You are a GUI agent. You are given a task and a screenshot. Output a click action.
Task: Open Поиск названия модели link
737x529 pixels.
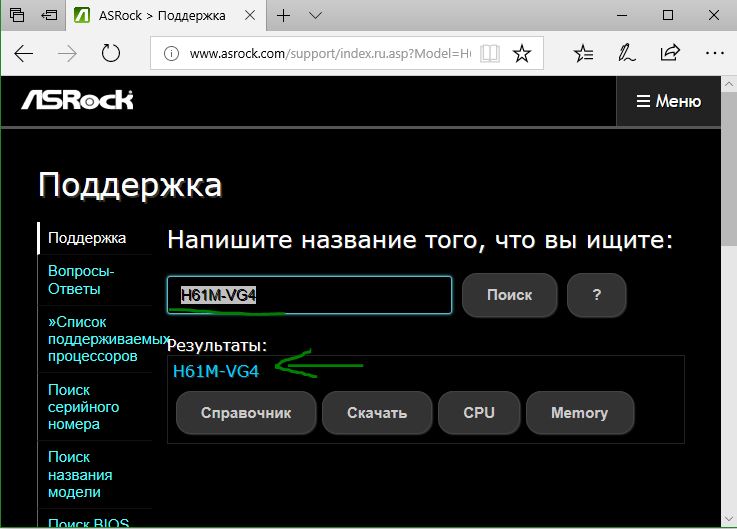80,474
